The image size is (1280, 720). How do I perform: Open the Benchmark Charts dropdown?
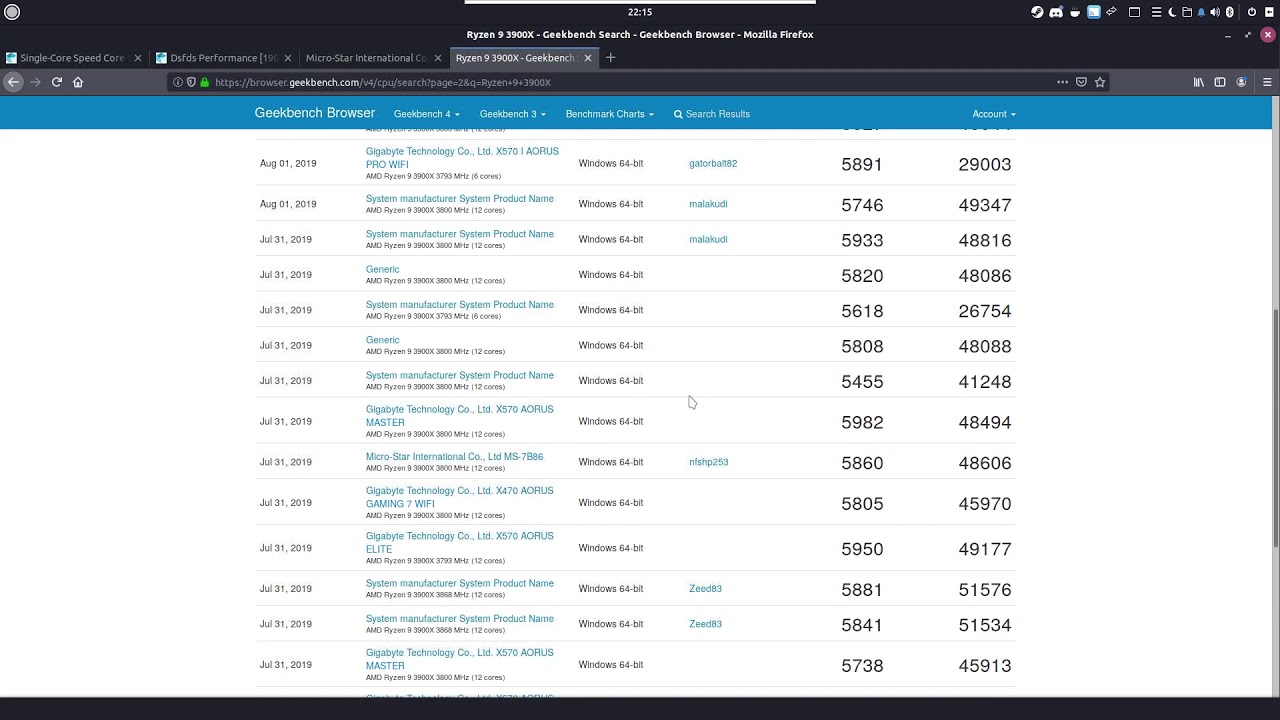pyautogui.click(x=609, y=114)
